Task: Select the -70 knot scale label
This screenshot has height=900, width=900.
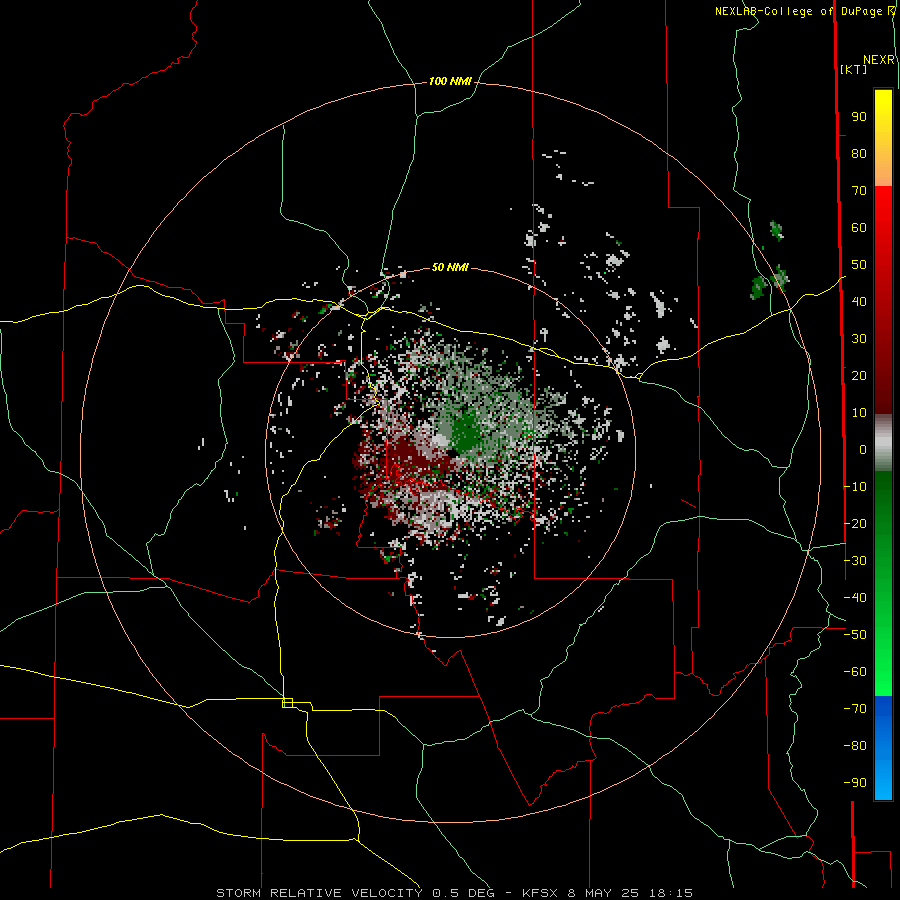Action: [x=855, y=709]
